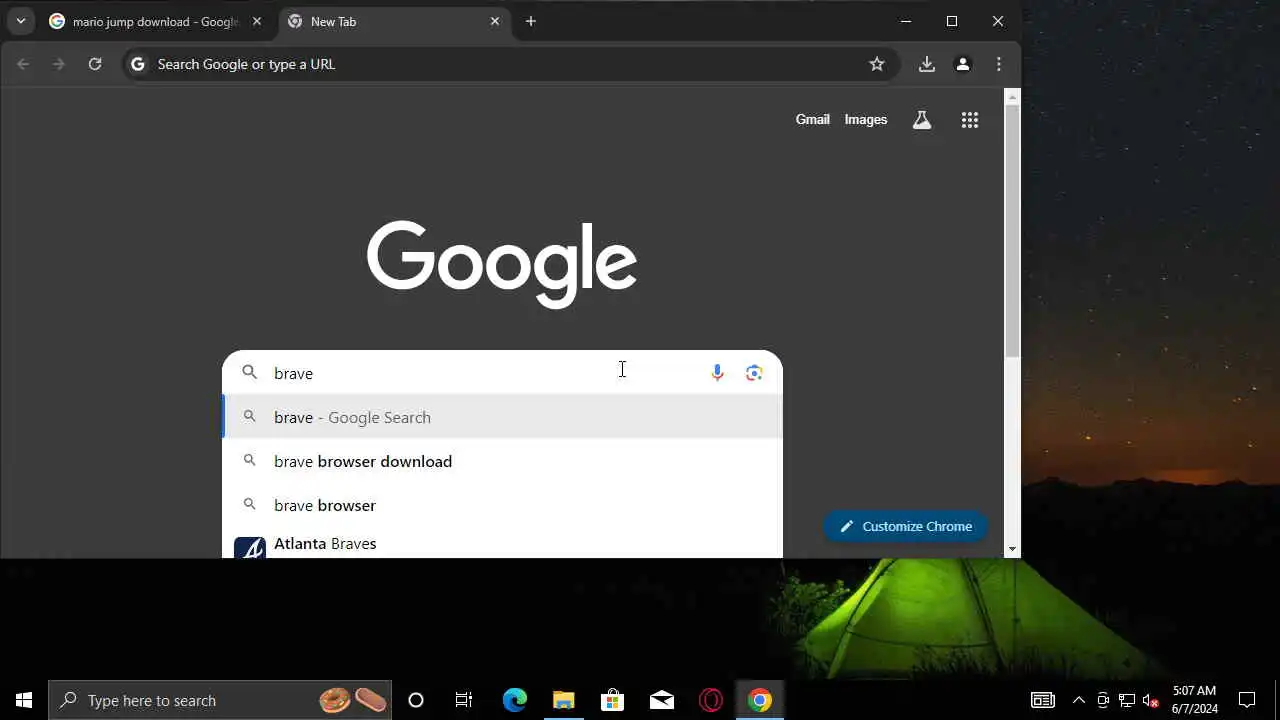Open the Chrome profile icon
Screen dimensions: 1280x720
click(963, 64)
